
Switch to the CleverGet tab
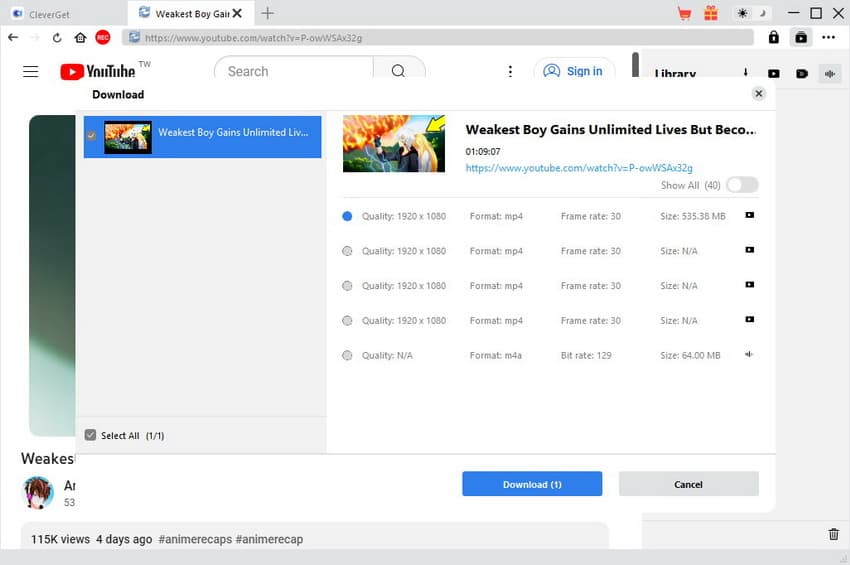click(x=48, y=14)
